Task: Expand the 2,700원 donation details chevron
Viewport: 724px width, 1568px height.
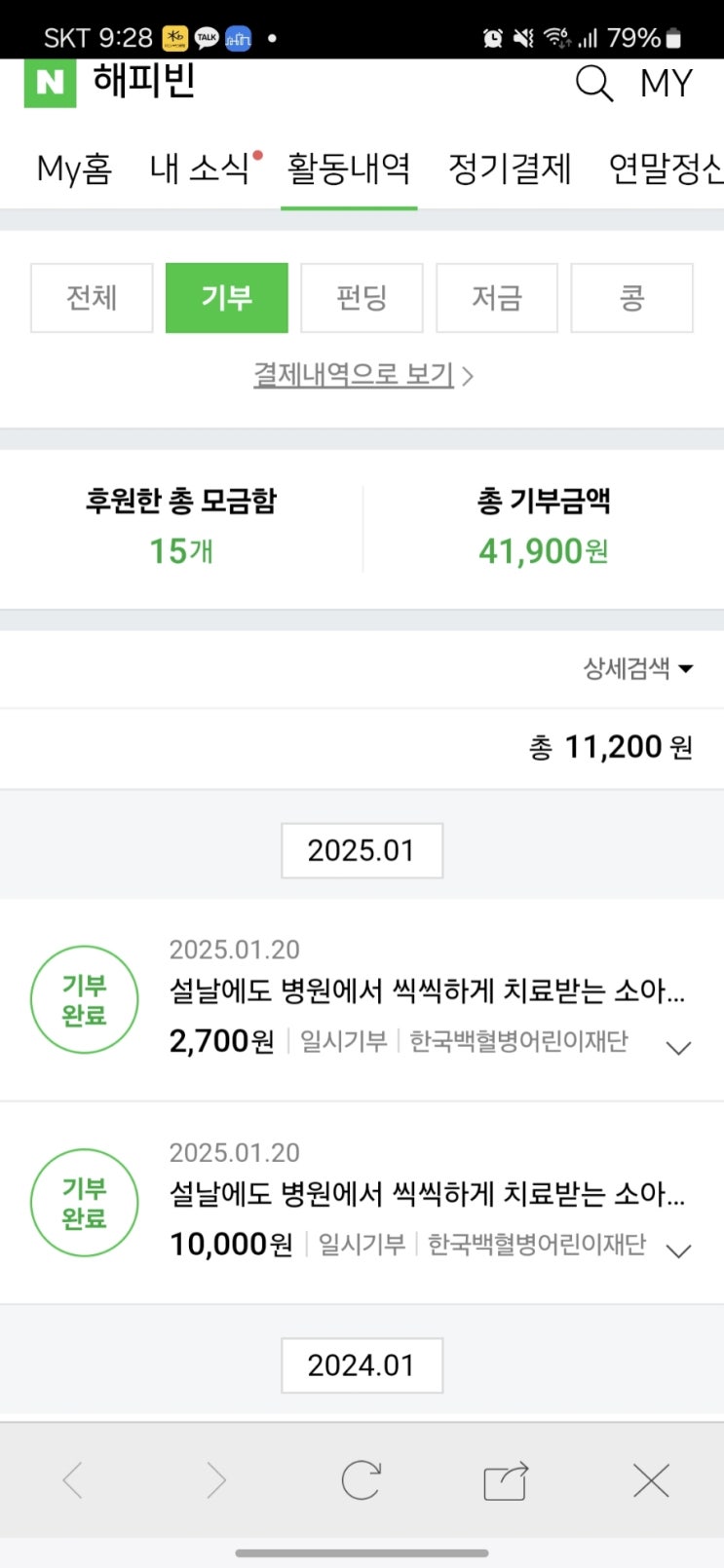Action: [678, 1048]
